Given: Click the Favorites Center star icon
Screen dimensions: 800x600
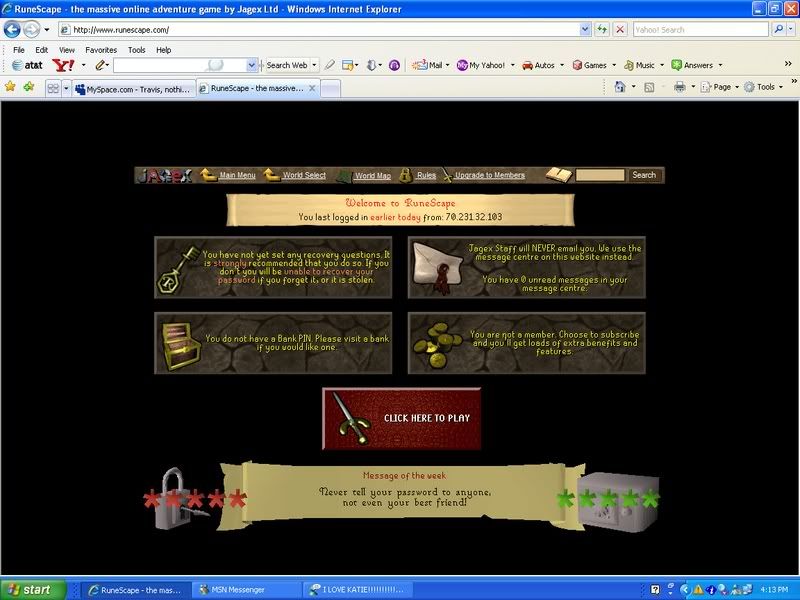Looking at the screenshot, I should 10,87.
